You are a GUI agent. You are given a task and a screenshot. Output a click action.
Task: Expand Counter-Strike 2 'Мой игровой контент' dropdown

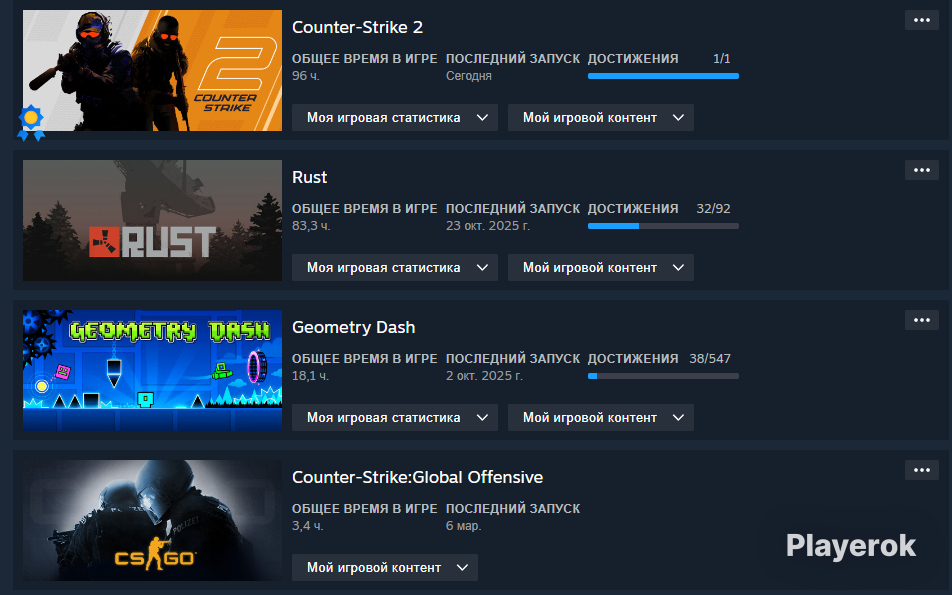tap(600, 117)
